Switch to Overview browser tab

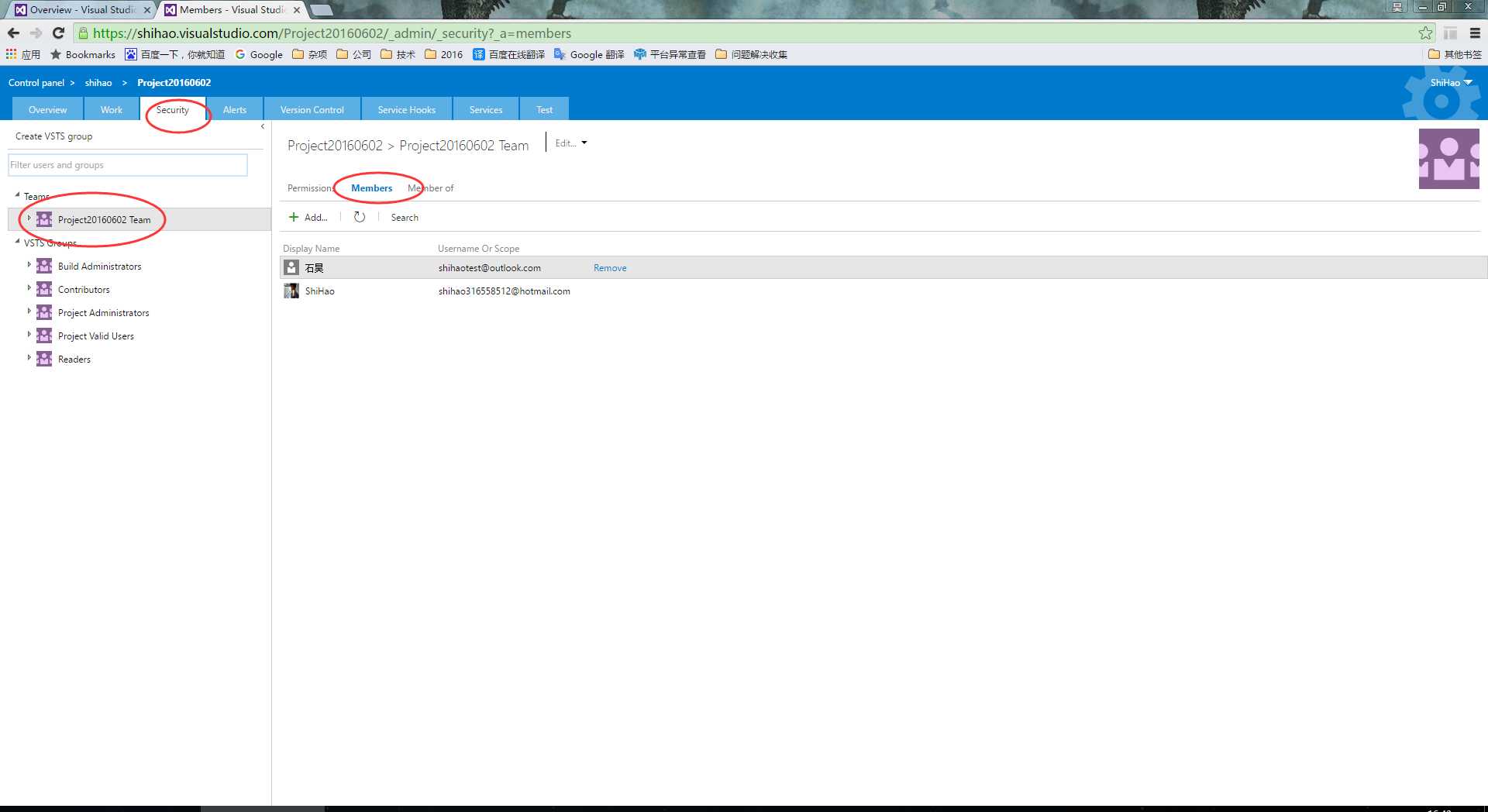click(x=81, y=9)
